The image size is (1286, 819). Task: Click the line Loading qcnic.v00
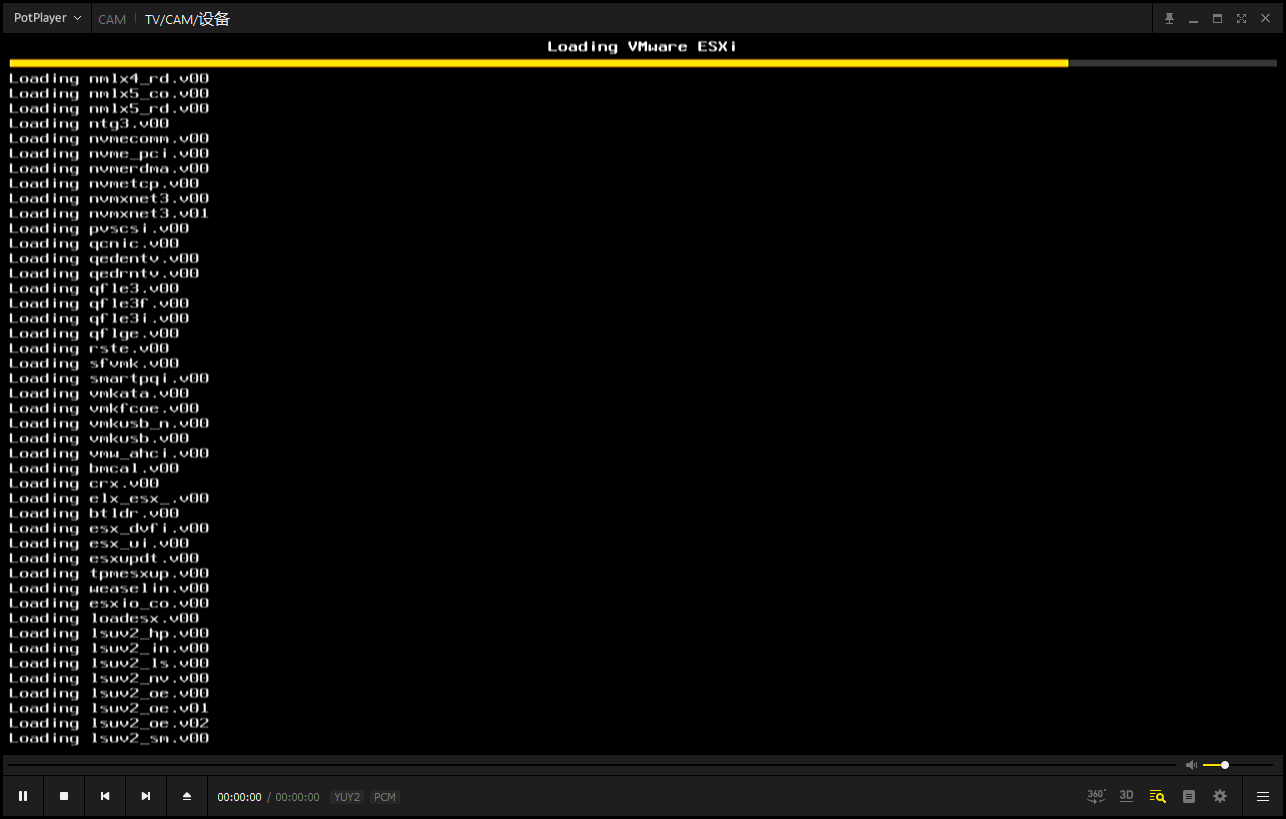click(94, 243)
